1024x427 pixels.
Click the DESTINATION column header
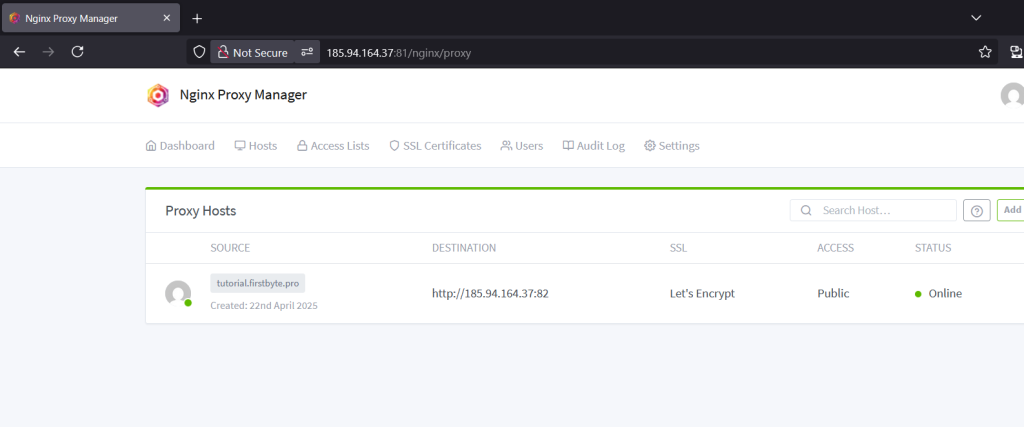pyautogui.click(x=464, y=248)
